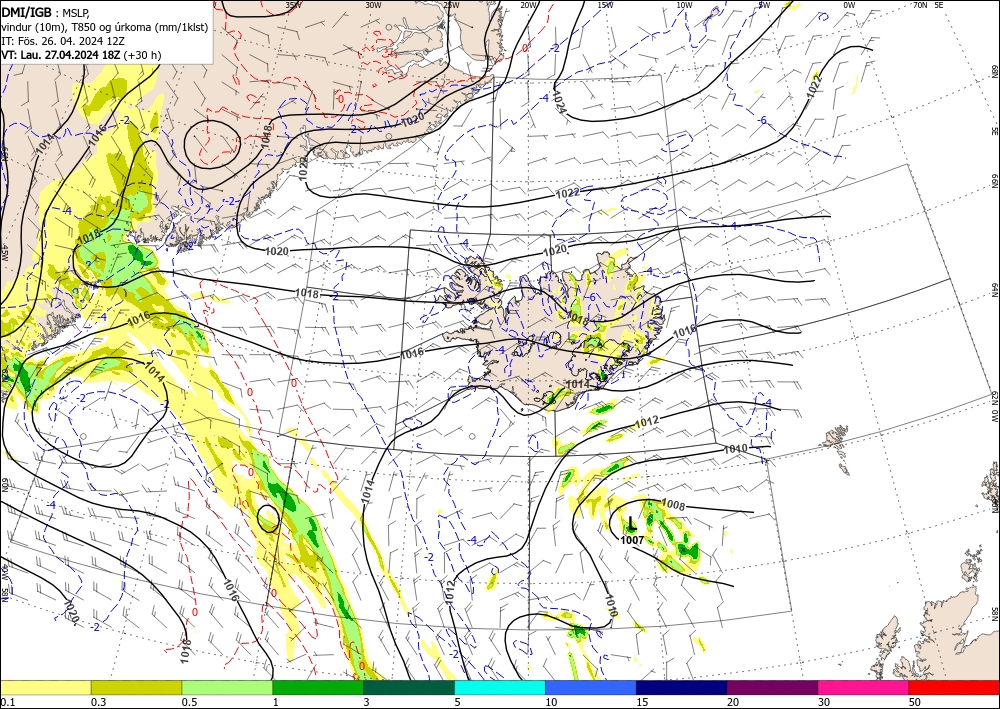This screenshot has height=709, width=1000.
Task: Select the green 1–3 mm legend swatch
Action: [x=318, y=687]
